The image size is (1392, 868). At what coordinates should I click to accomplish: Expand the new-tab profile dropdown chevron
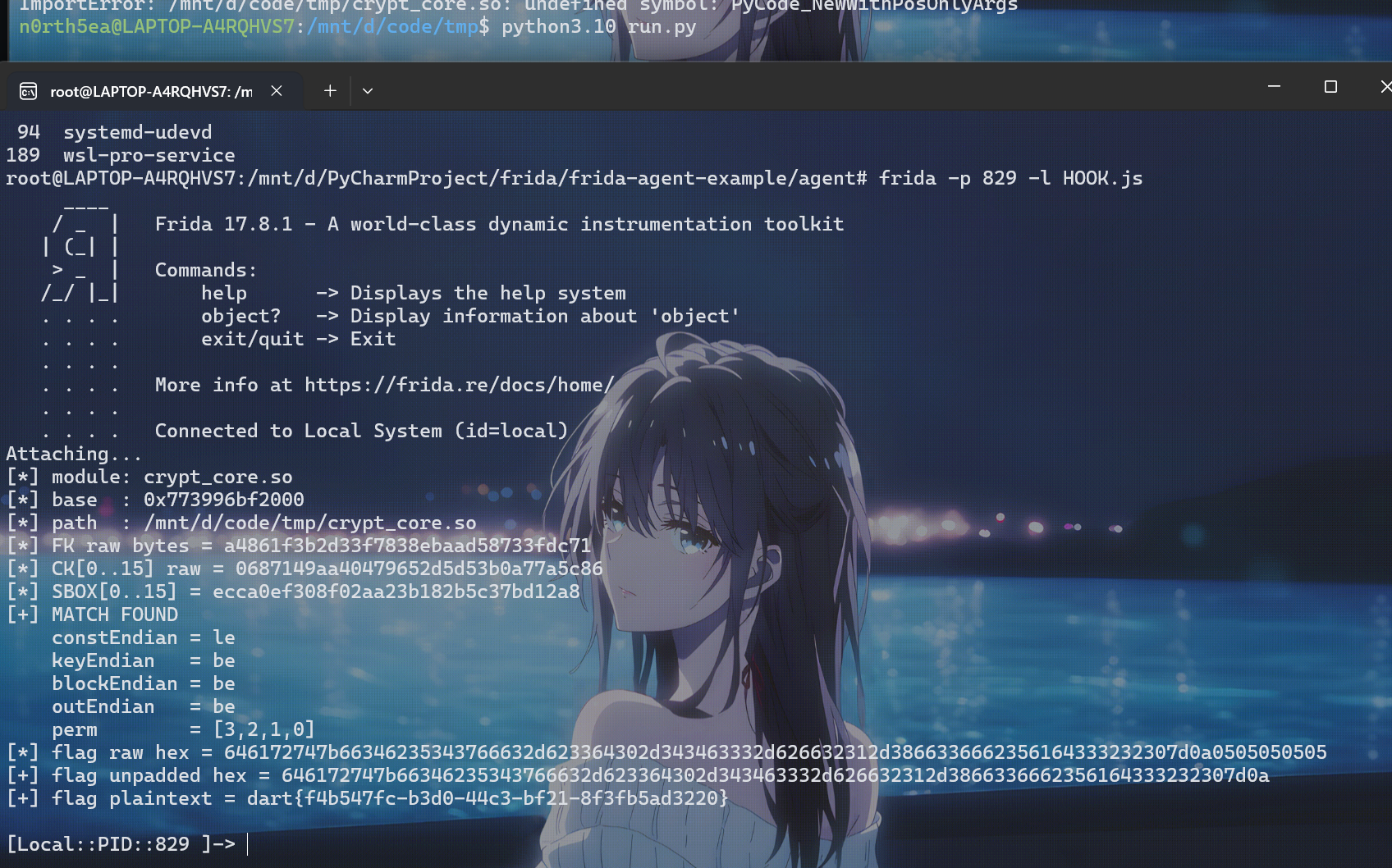tap(368, 91)
